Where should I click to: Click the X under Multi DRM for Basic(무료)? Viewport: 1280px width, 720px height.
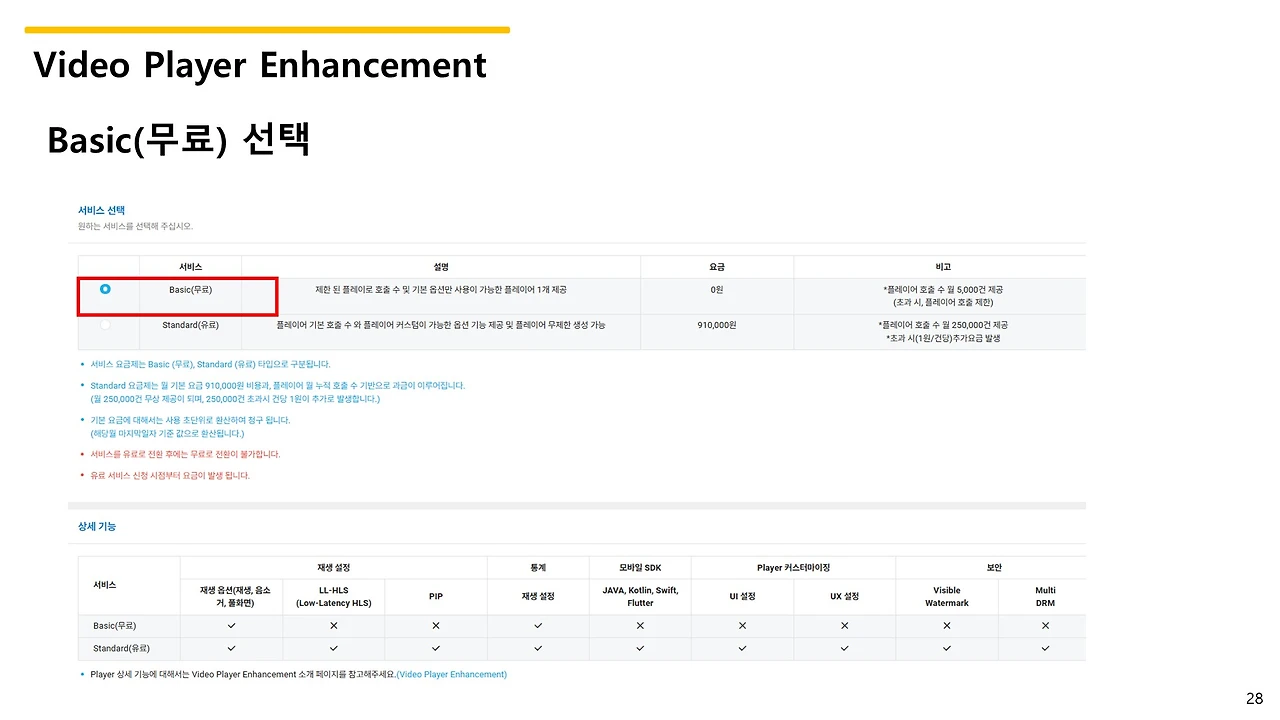pyautogui.click(x=1044, y=625)
